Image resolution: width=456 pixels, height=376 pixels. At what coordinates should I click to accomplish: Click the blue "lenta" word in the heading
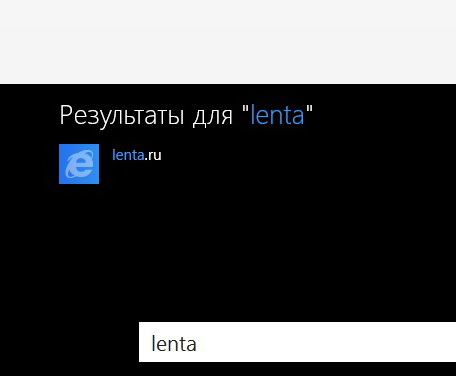[x=277, y=115]
